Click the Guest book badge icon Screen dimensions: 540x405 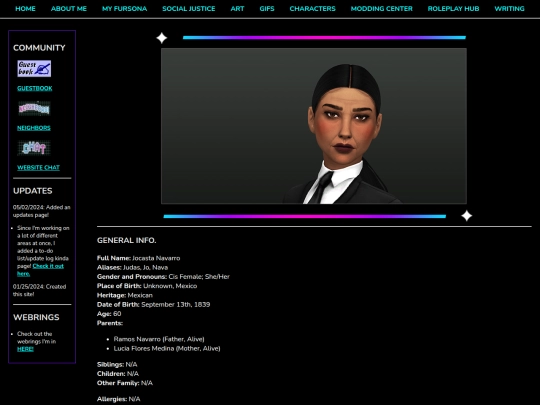pyautogui.click(x=34, y=69)
